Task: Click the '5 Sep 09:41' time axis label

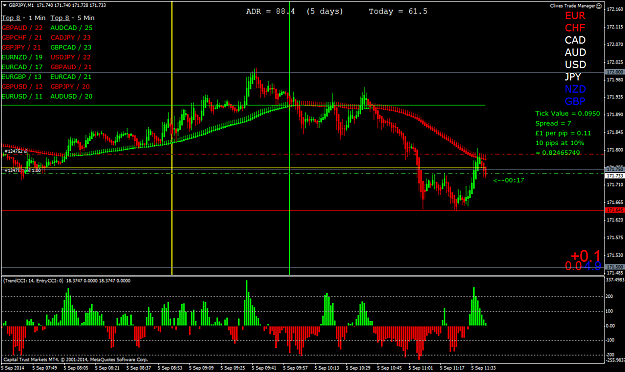Action: point(264,368)
